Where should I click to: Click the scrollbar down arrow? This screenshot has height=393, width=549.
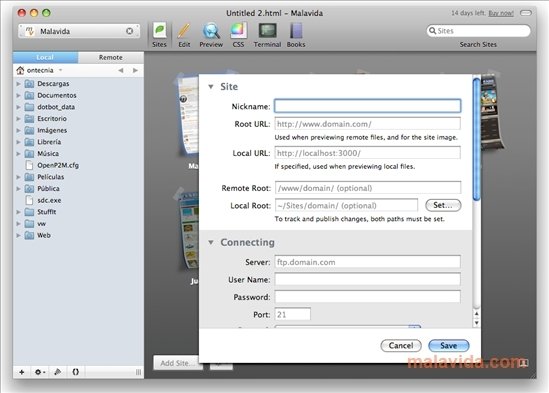476,323
